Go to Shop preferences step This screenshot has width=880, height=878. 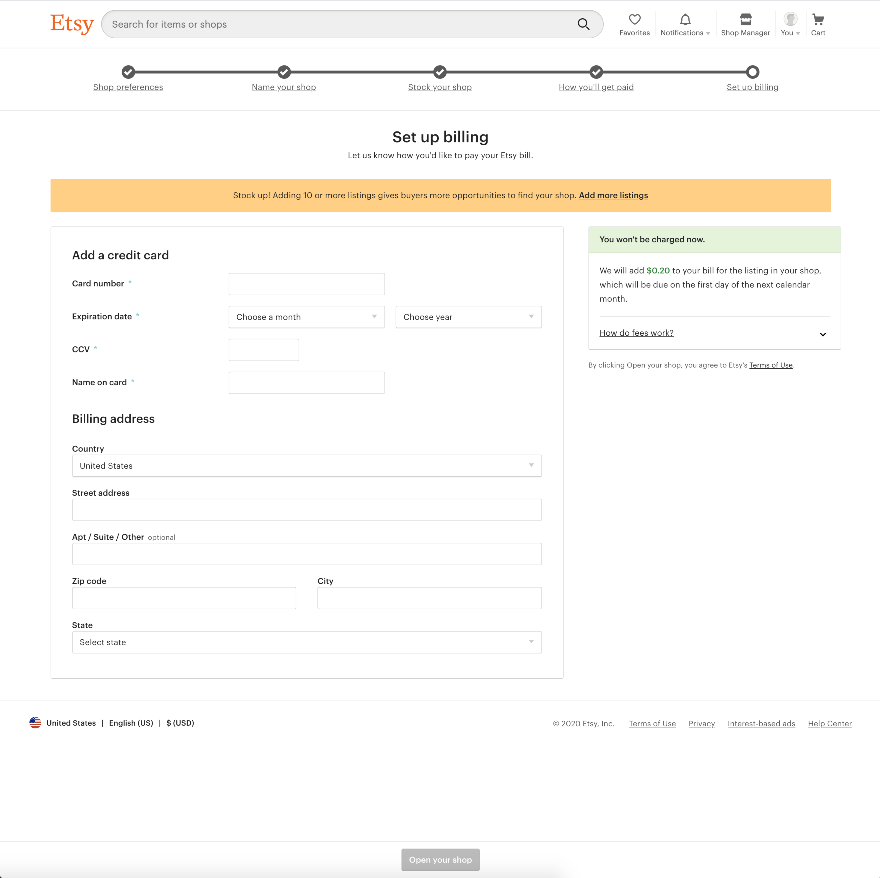128,87
